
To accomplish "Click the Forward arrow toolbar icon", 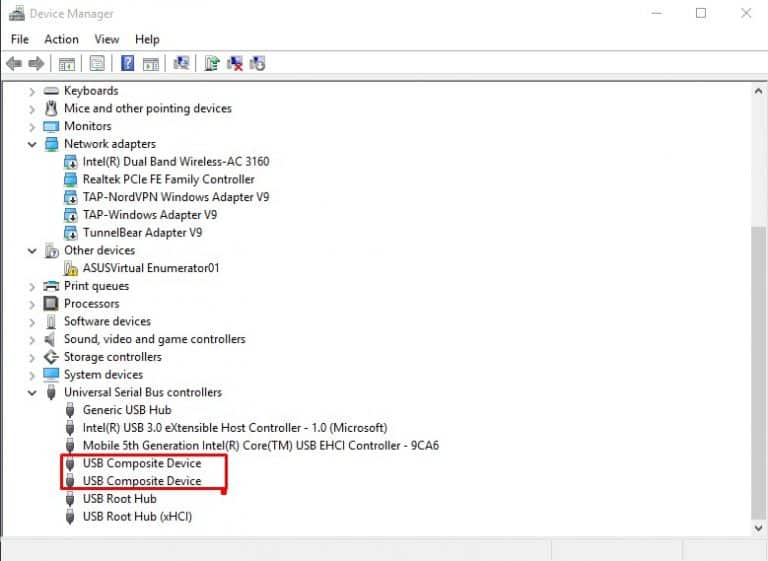I will tap(36, 63).
